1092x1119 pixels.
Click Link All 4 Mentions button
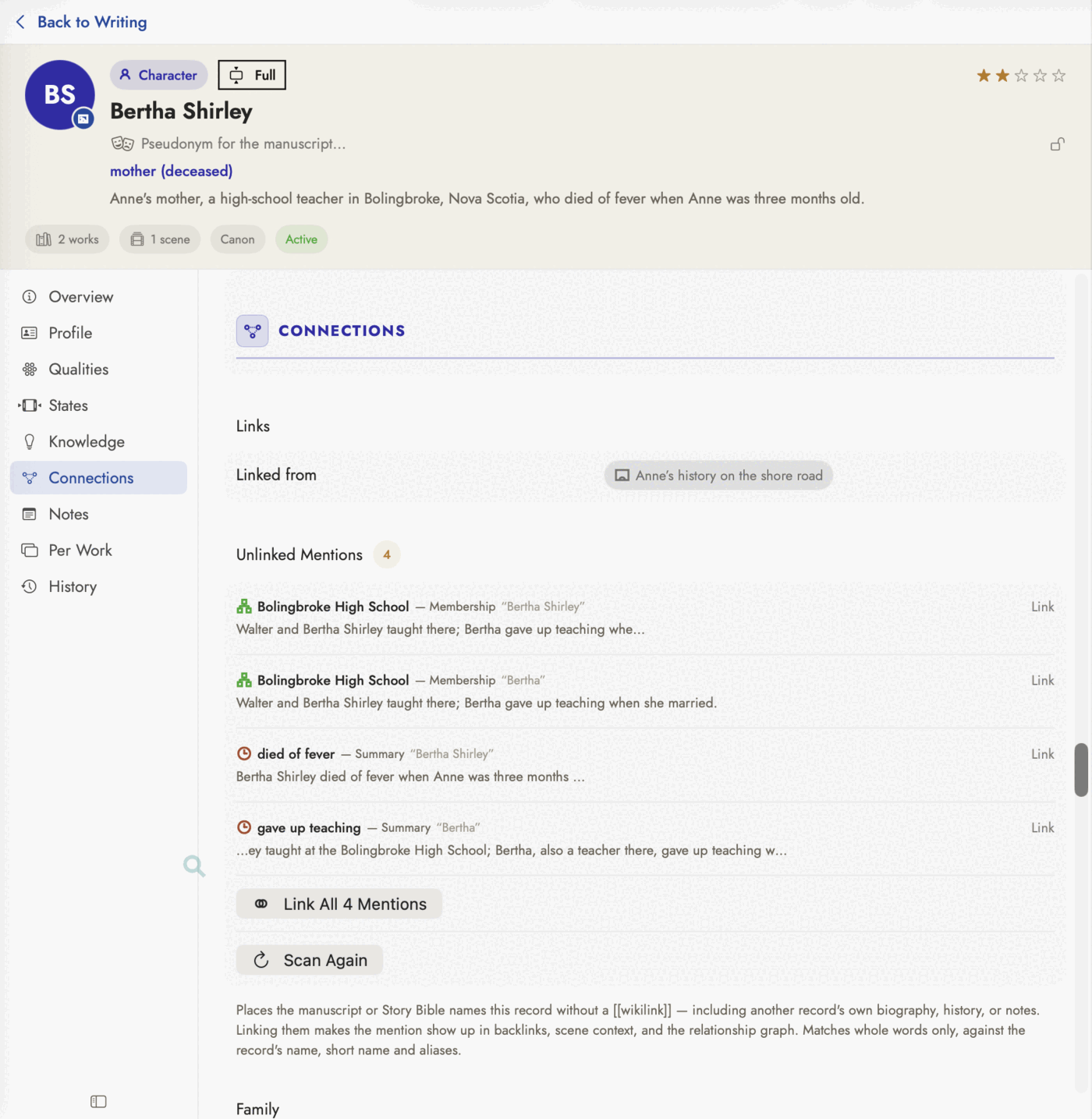click(x=339, y=904)
